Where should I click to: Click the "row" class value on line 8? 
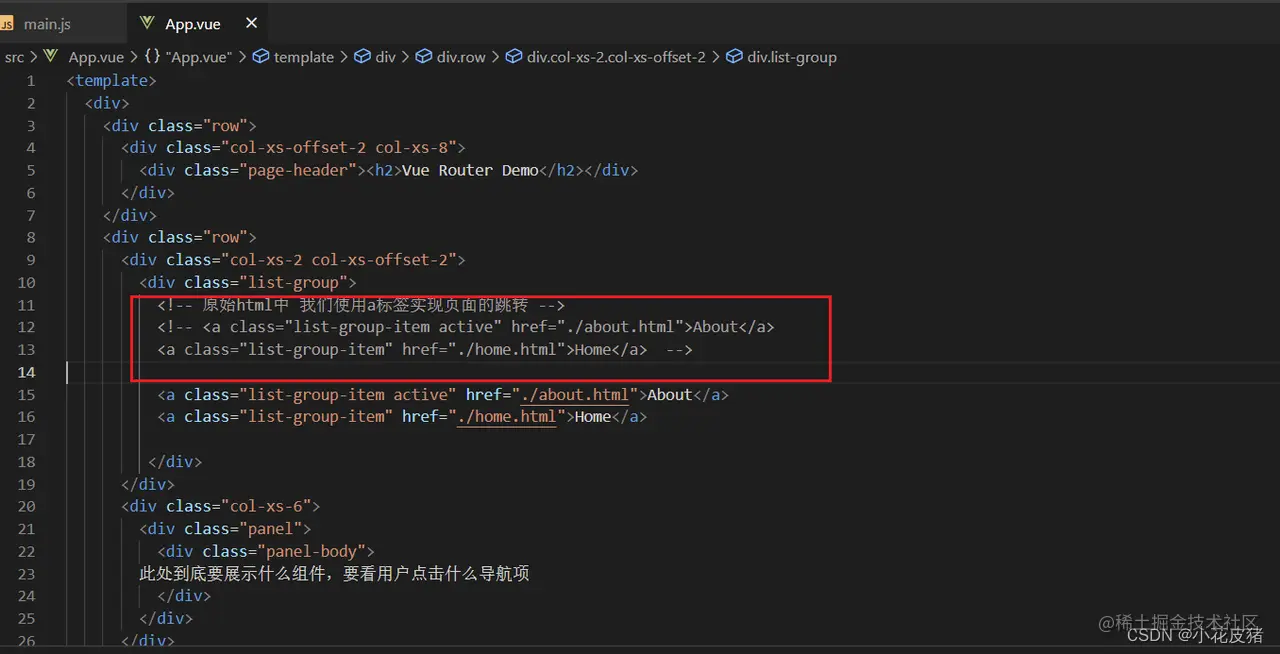pos(226,237)
